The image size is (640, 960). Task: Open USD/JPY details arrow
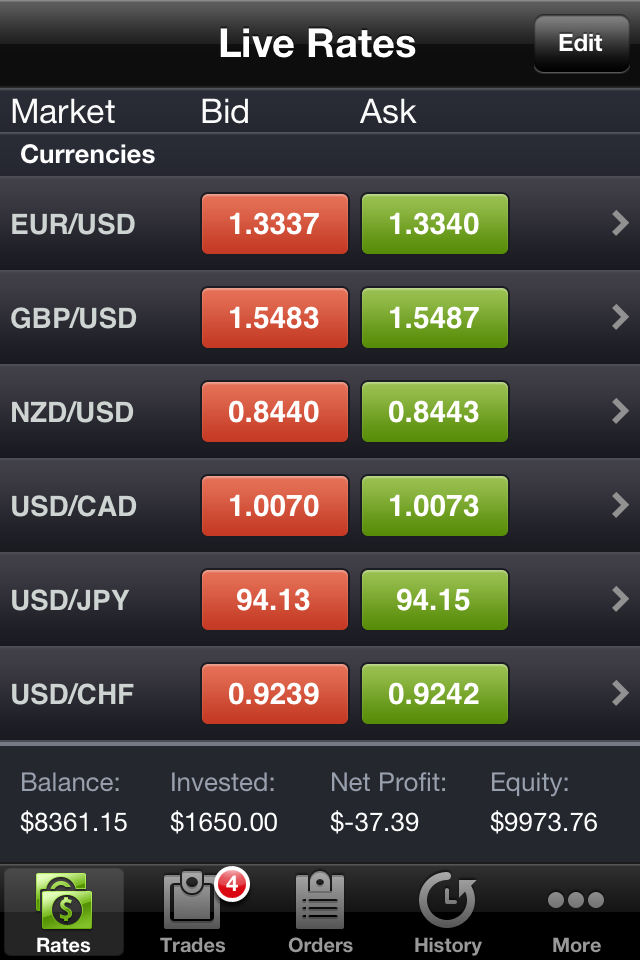point(620,599)
